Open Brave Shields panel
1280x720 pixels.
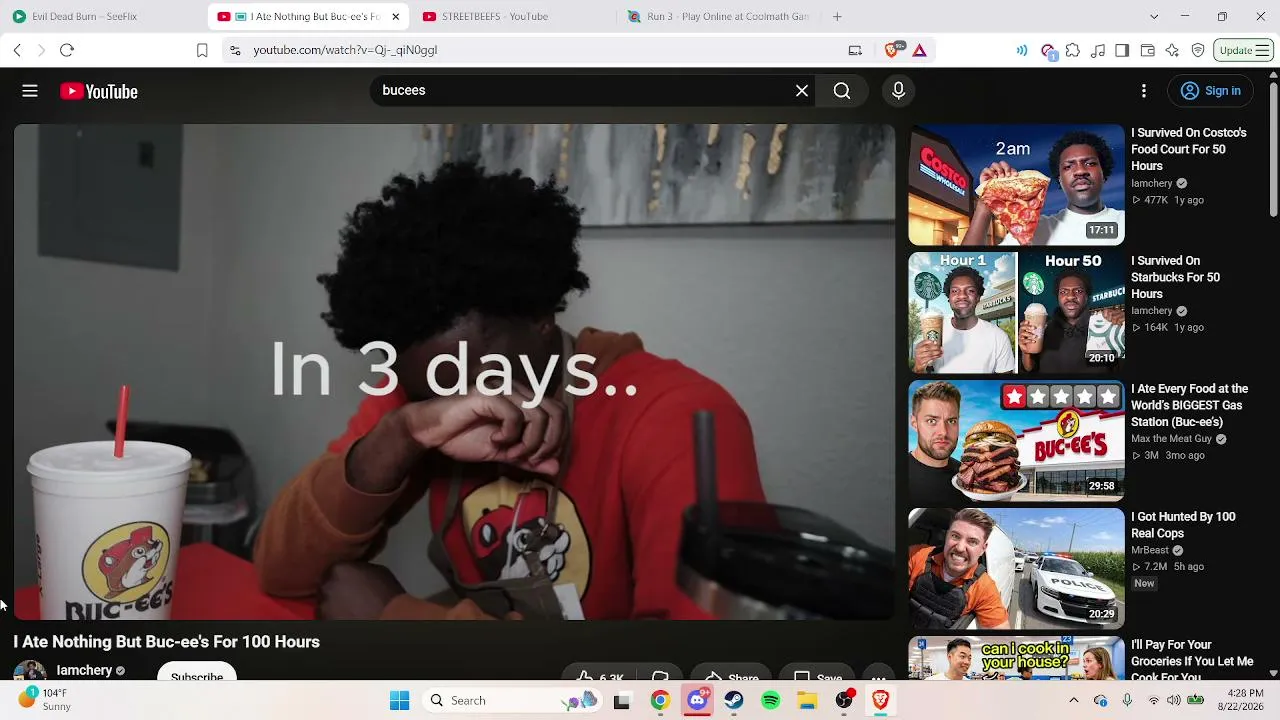coord(893,50)
